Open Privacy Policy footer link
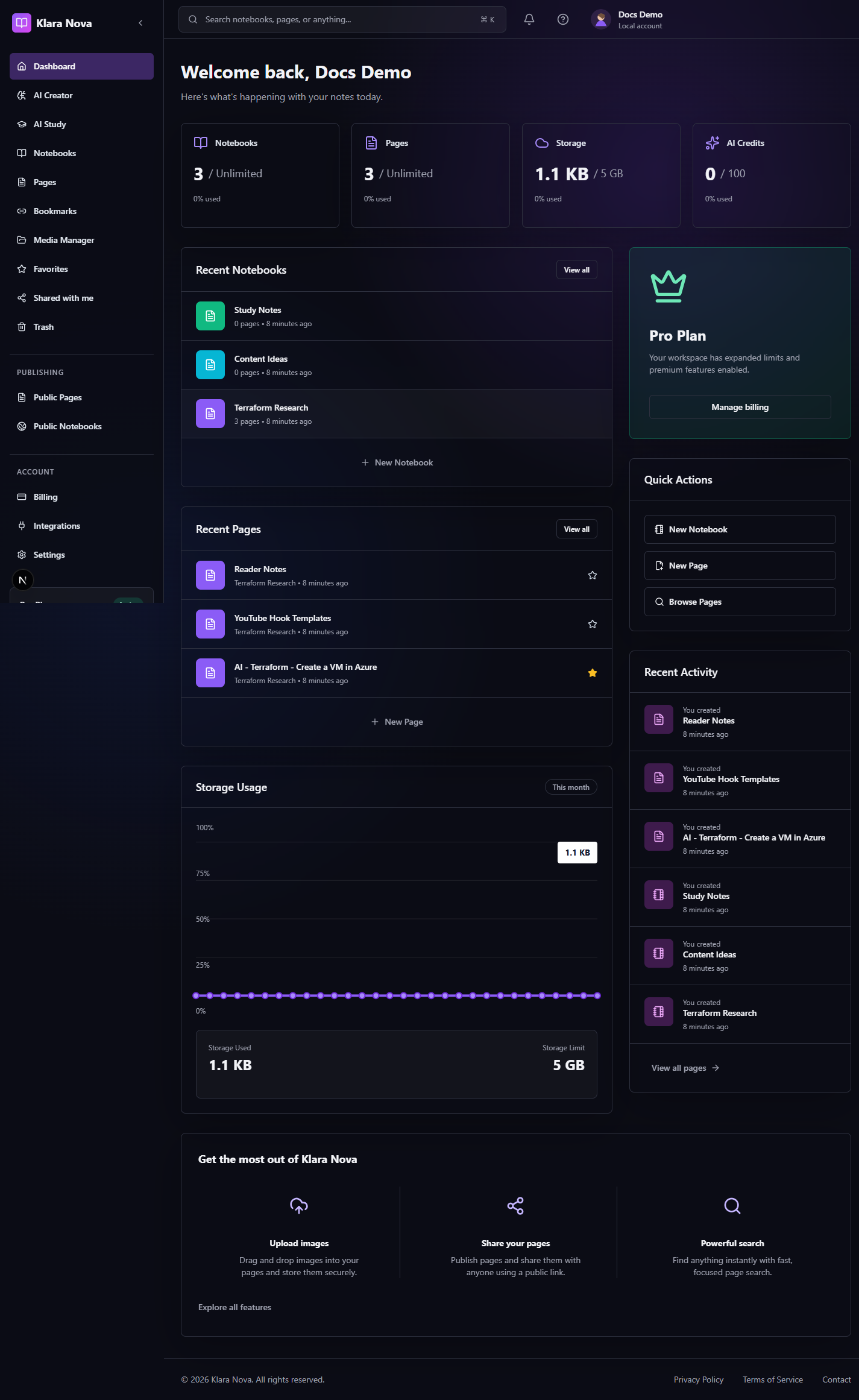This screenshot has width=859, height=1400. (699, 1380)
